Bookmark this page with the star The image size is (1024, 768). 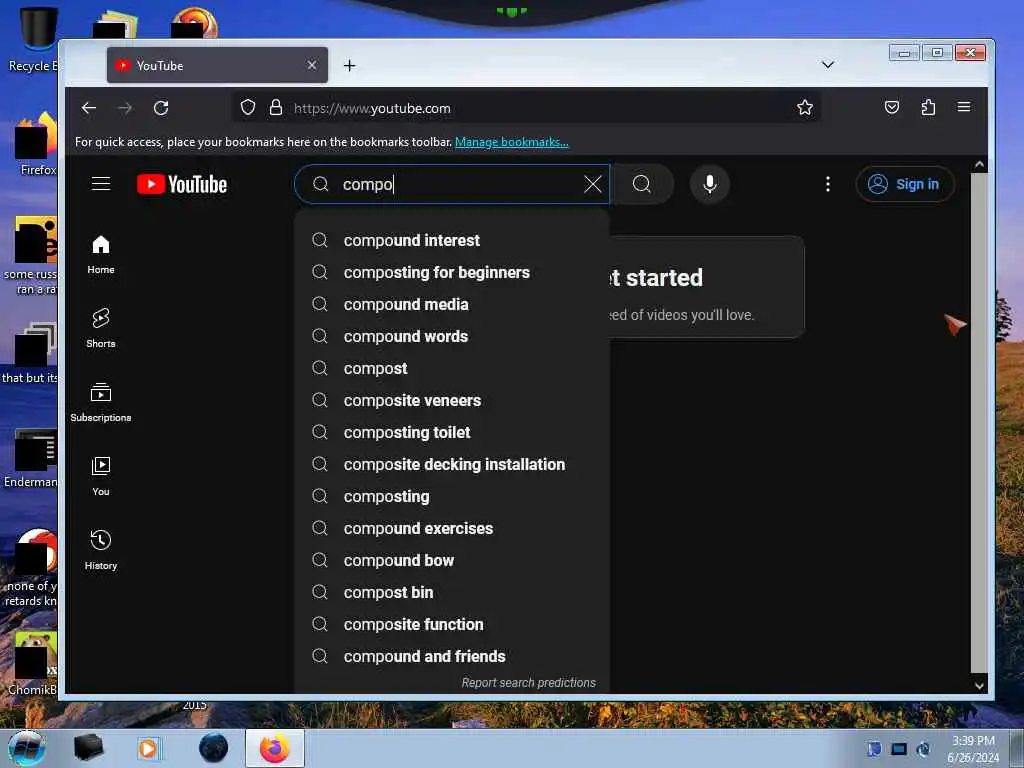805,107
